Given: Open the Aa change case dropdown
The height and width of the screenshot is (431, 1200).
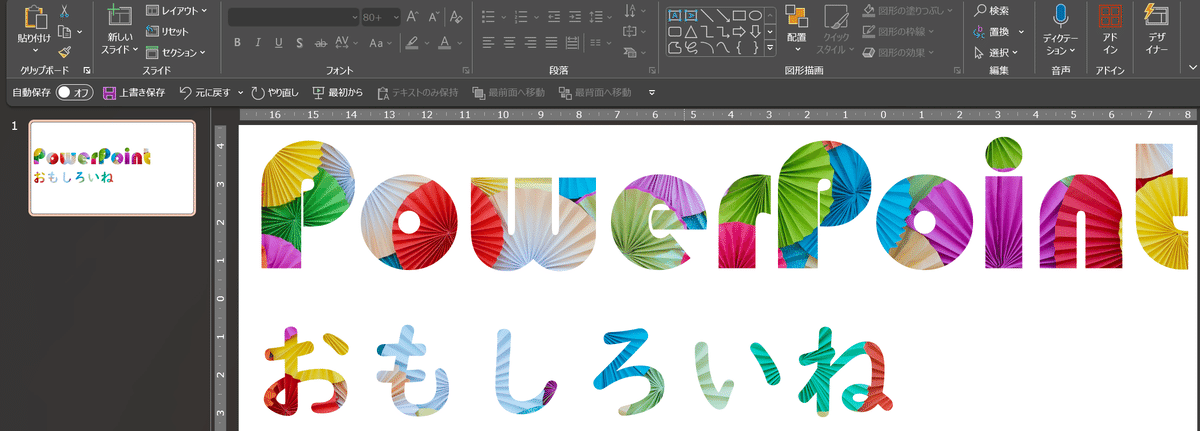Looking at the screenshot, I should 380,42.
